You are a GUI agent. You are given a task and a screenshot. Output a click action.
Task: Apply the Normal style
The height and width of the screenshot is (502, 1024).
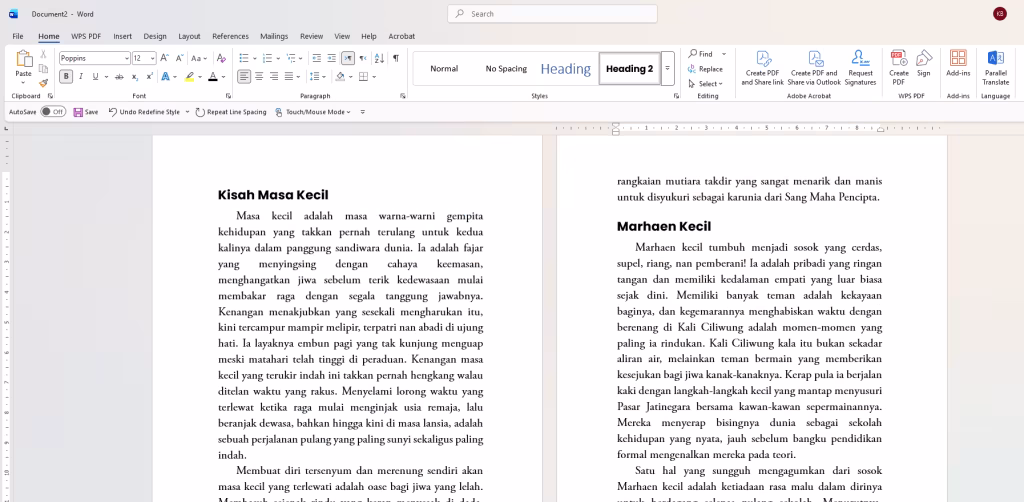click(444, 69)
